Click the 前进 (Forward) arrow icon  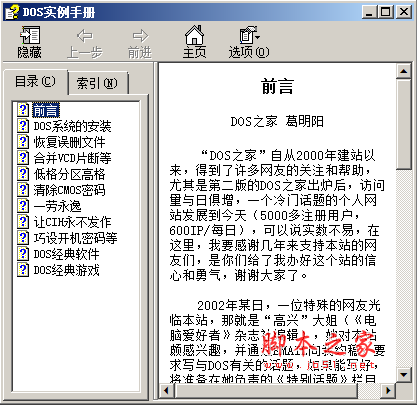[140, 36]
